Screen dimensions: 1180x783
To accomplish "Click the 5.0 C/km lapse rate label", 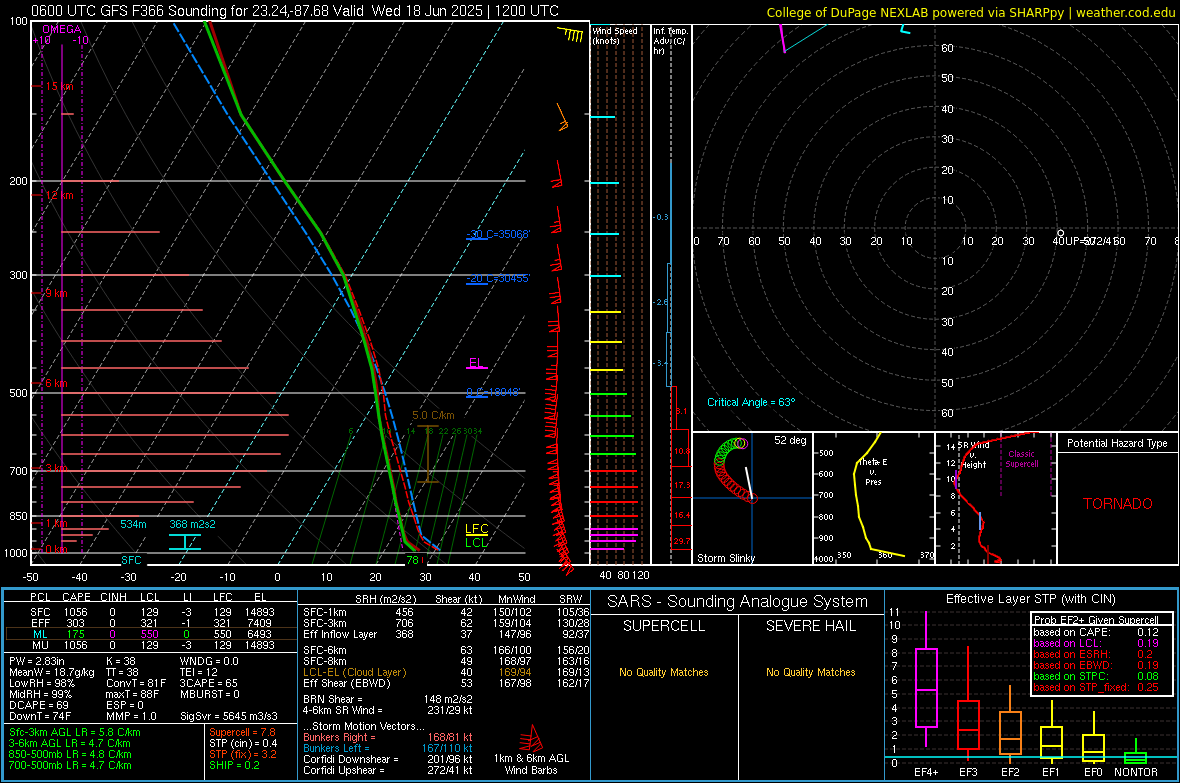I will 433,415.
